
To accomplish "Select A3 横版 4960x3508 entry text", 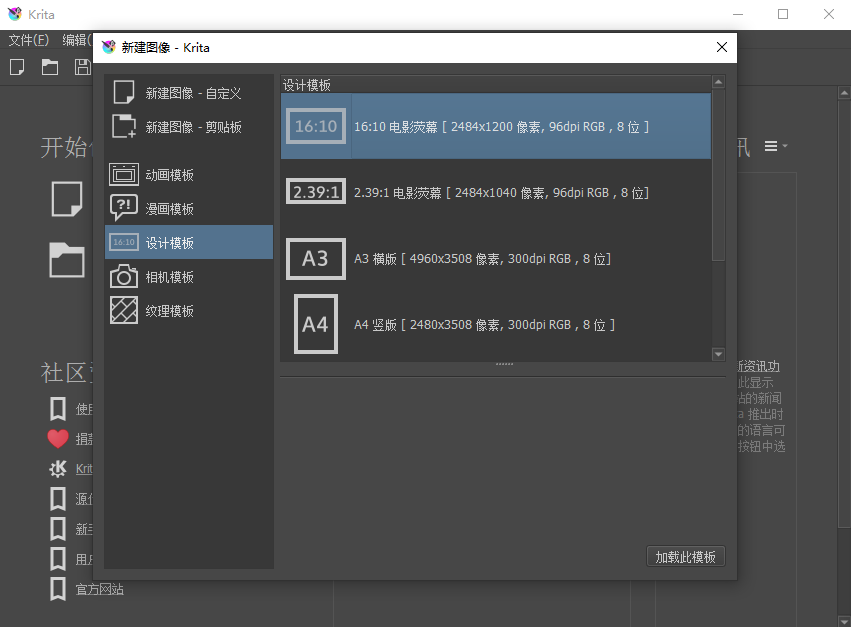I will pos(482,259).
